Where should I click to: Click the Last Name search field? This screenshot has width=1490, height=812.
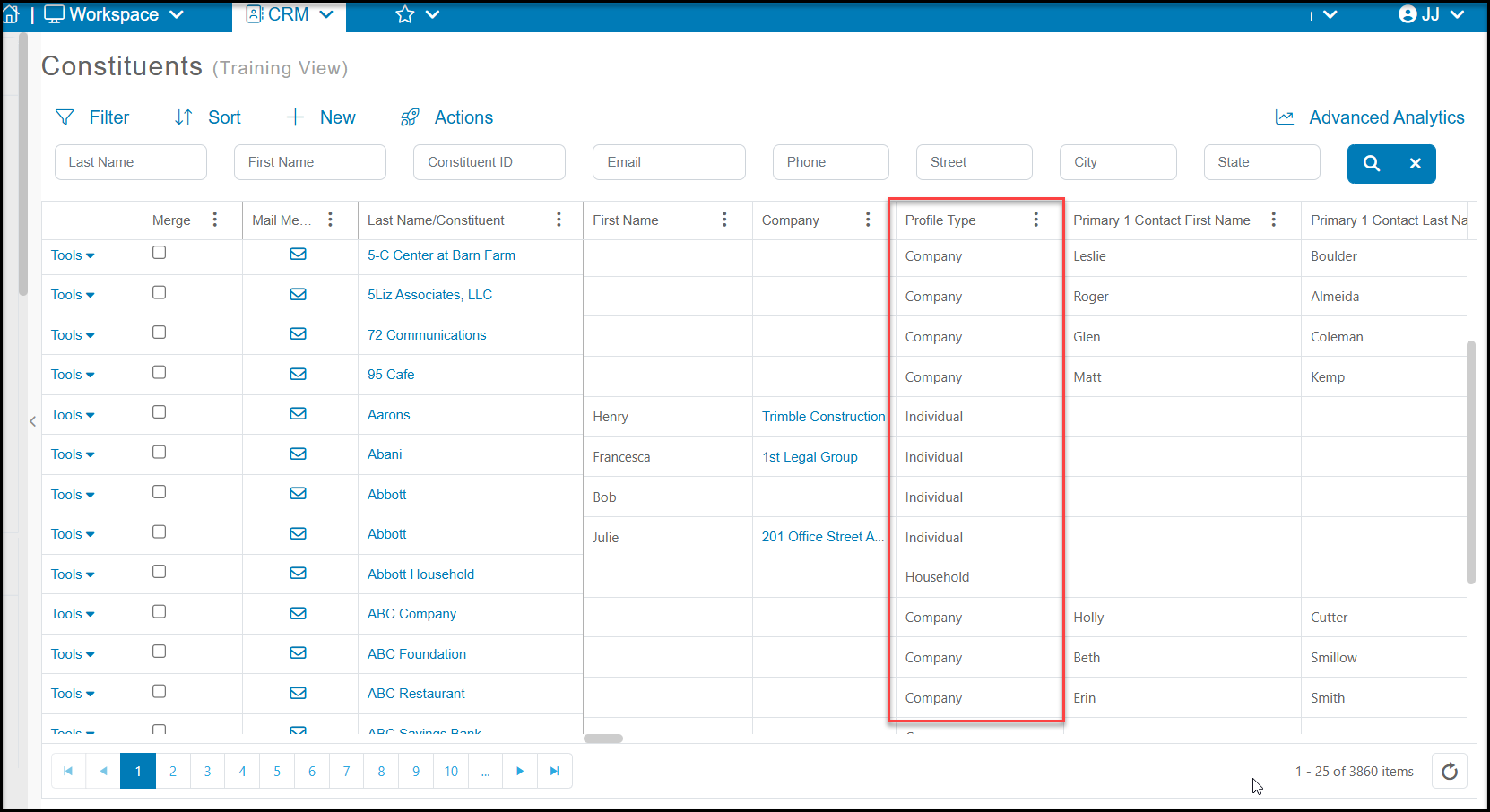pyautogui.click(x=131, y=162)
